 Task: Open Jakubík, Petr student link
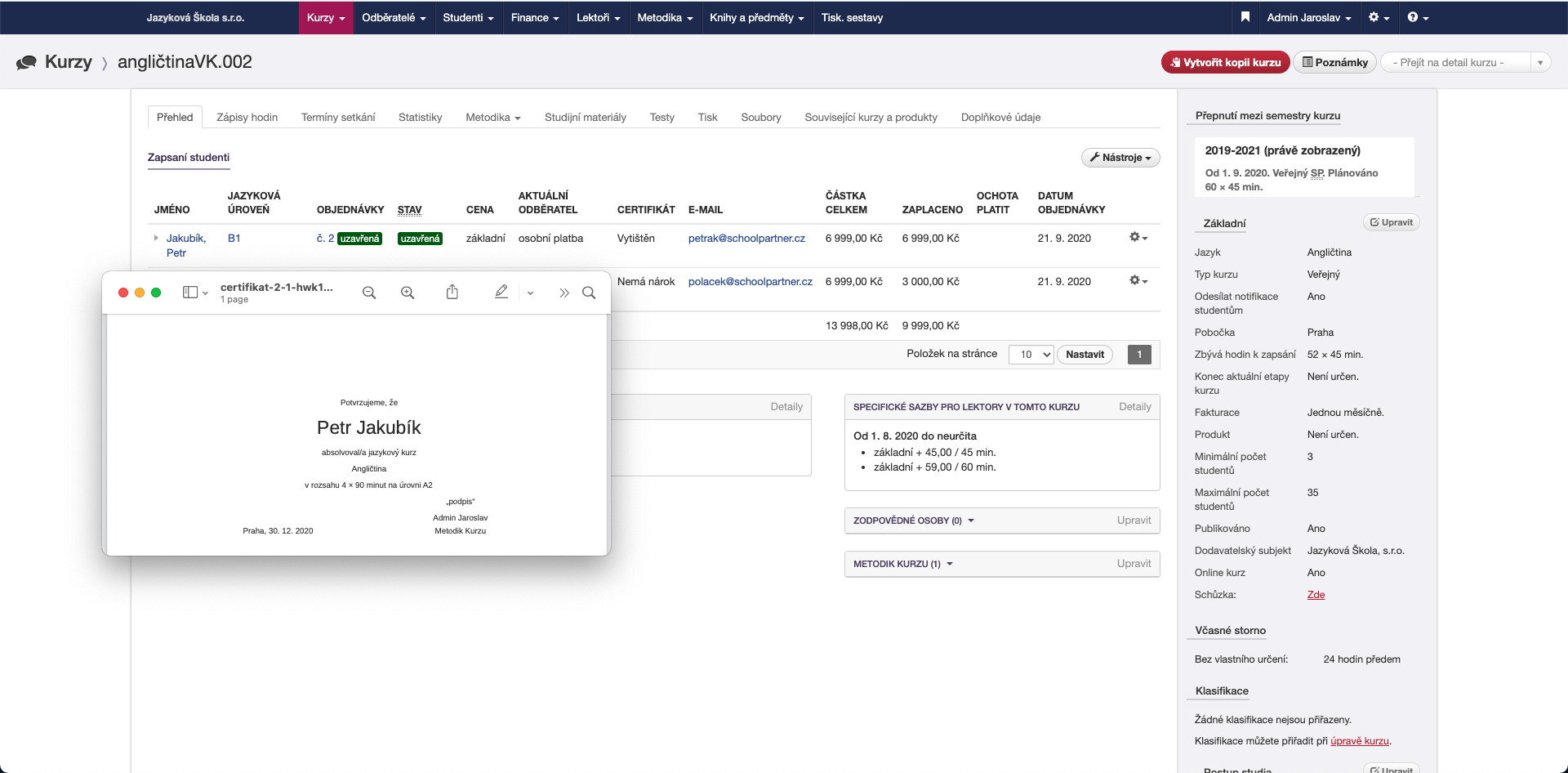click(x=185, y=245)
